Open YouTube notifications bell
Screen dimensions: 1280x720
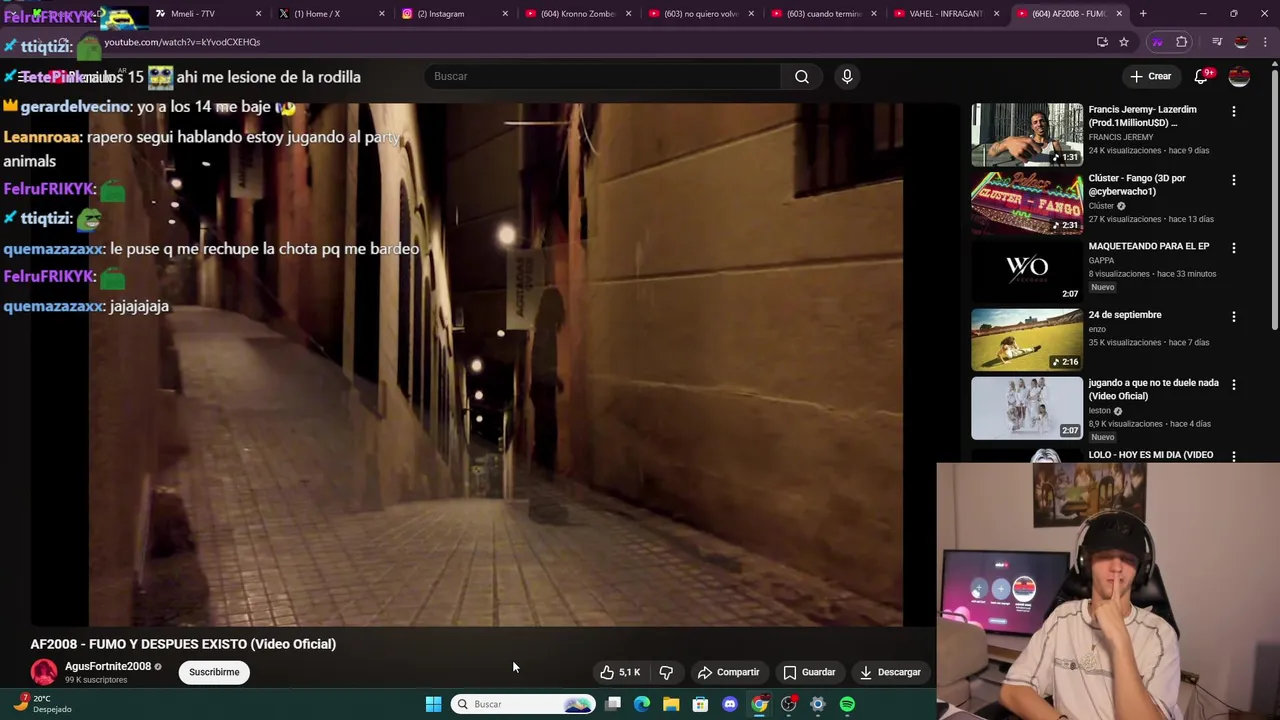pyautogui.click(x=1202, y=76)
